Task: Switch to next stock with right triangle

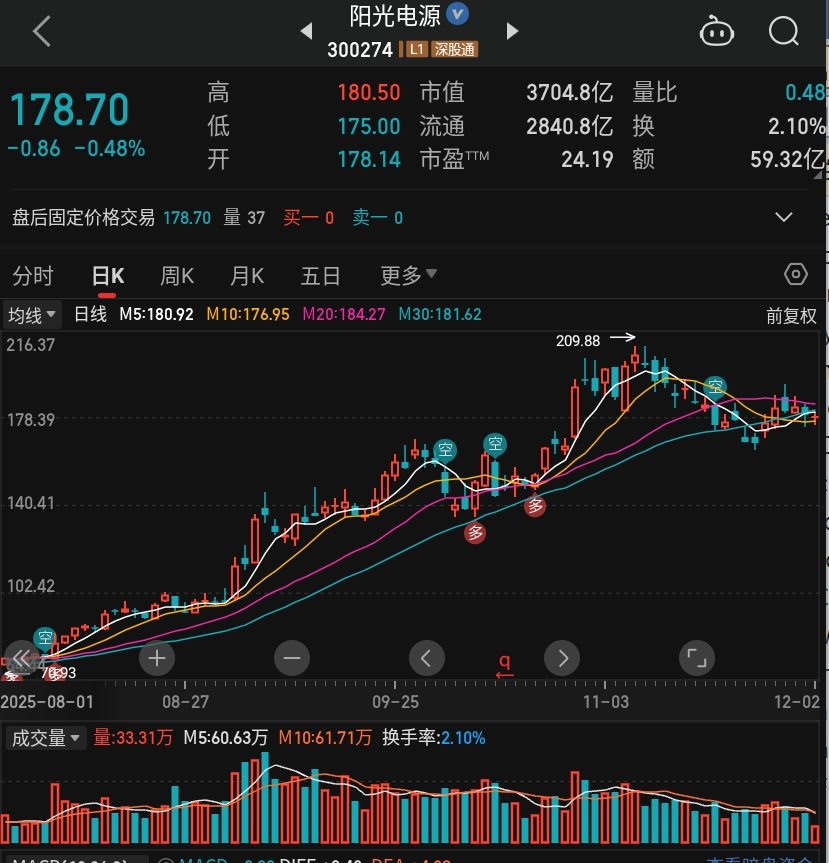Action: (x=512, y=31)
